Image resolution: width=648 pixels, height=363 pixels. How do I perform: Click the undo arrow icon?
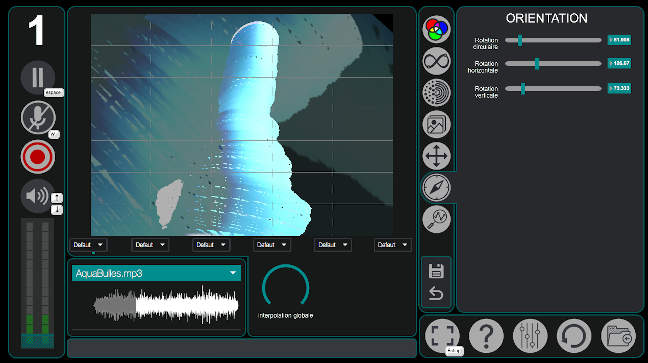coord(436,293)
